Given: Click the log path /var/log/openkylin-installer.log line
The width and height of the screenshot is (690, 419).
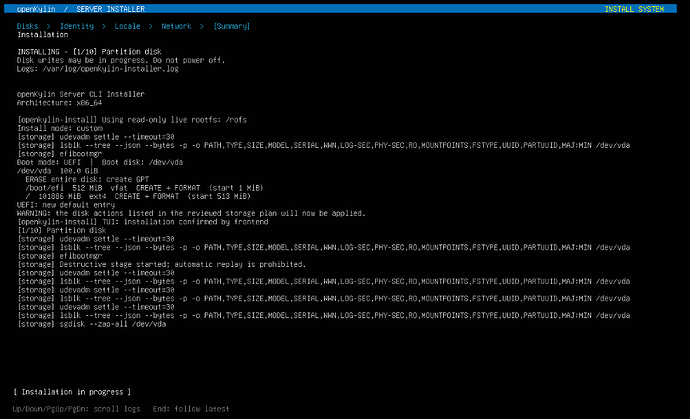Looking at the screenshot, I should coord(98,69).
